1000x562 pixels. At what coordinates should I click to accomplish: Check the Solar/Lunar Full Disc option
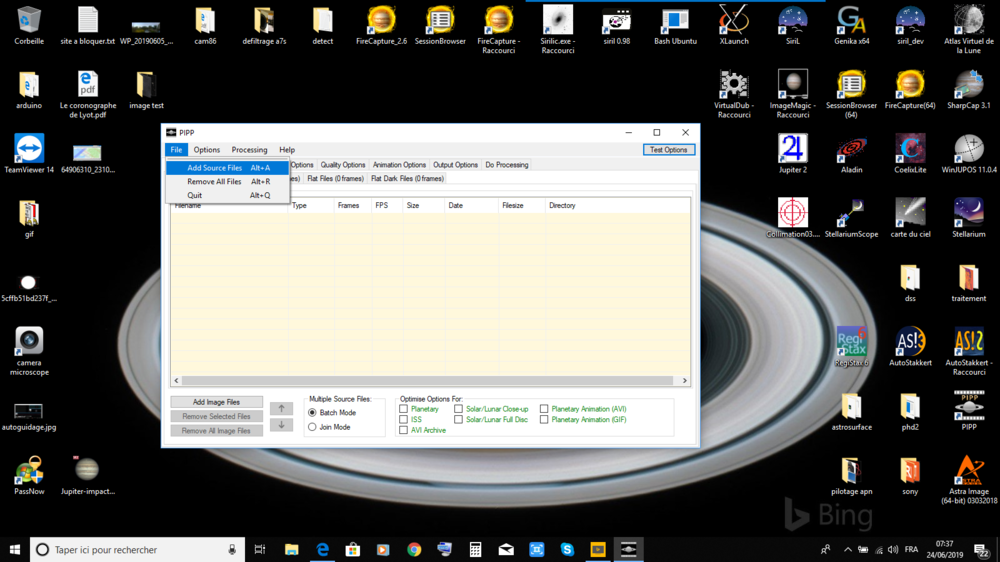coord(459,420)
